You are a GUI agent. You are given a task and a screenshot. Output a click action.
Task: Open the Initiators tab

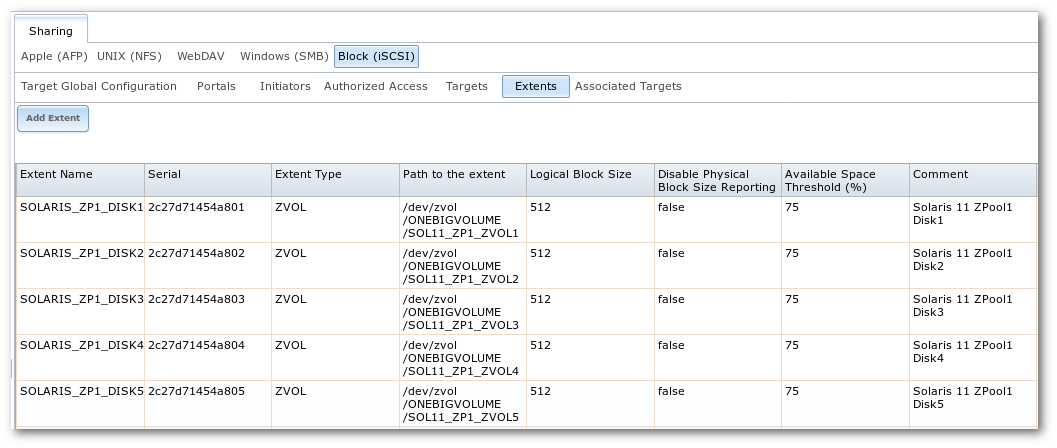285,87
